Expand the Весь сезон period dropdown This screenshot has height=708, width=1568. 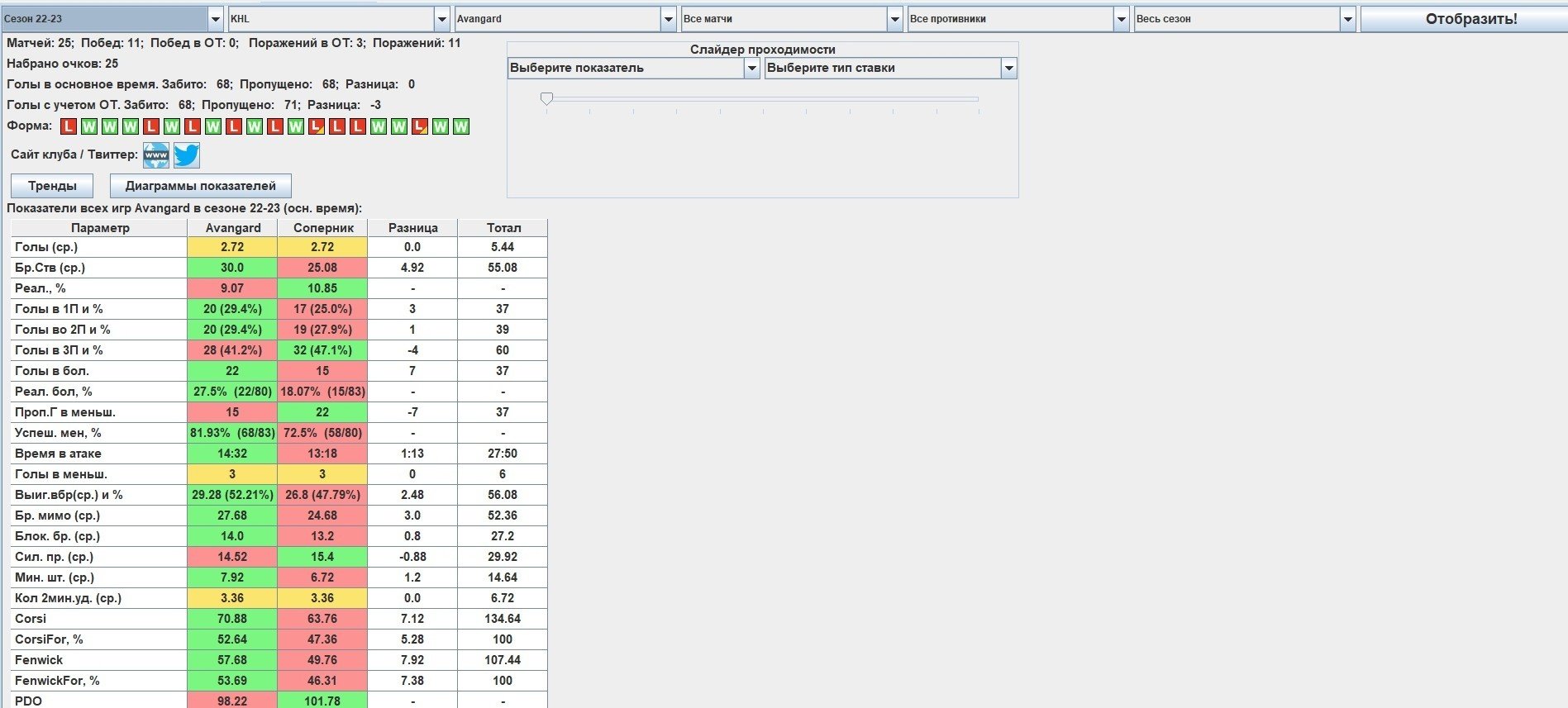(x=1347, y=19)
